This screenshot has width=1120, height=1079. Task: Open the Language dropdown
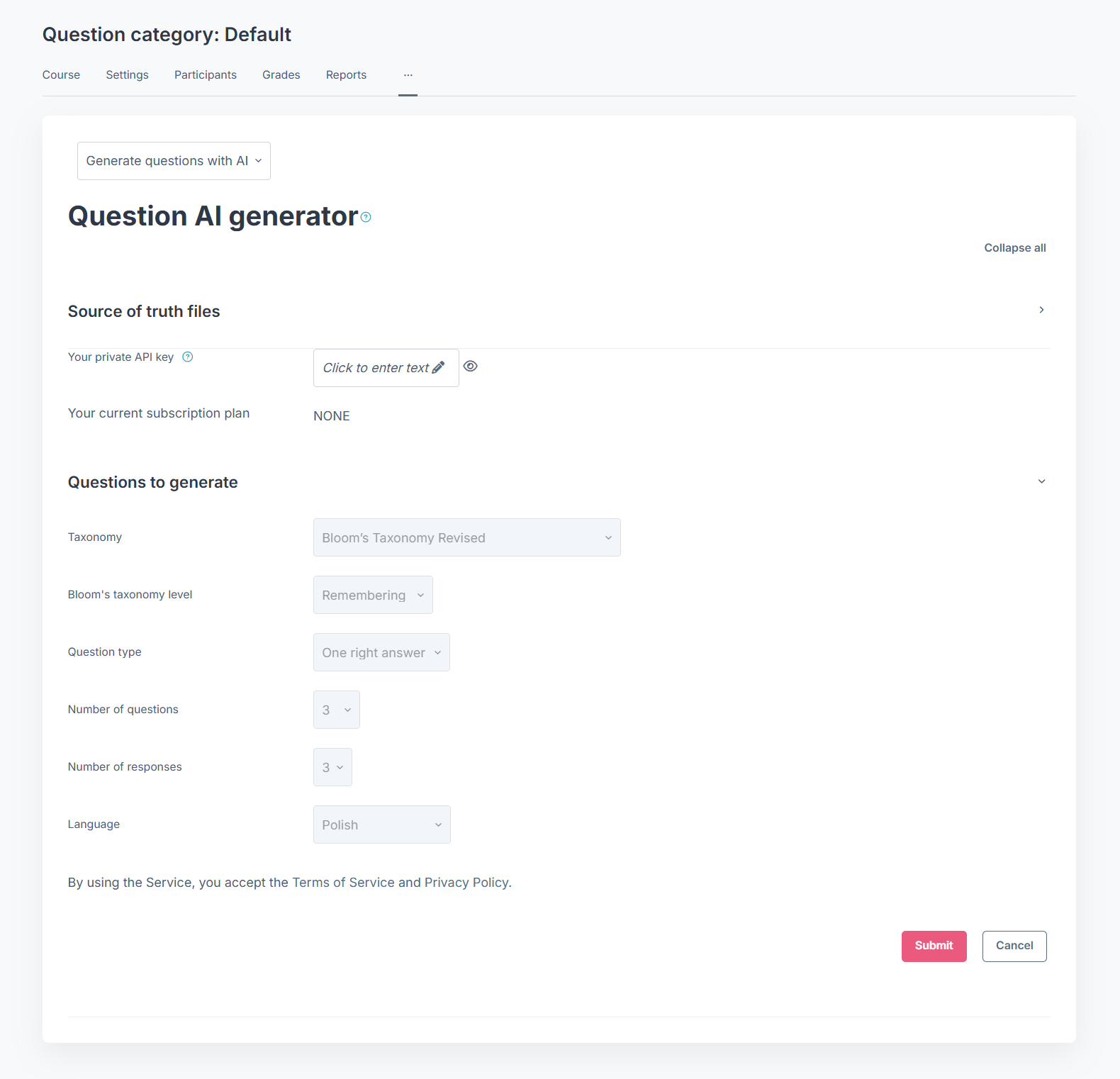point(381,824)
